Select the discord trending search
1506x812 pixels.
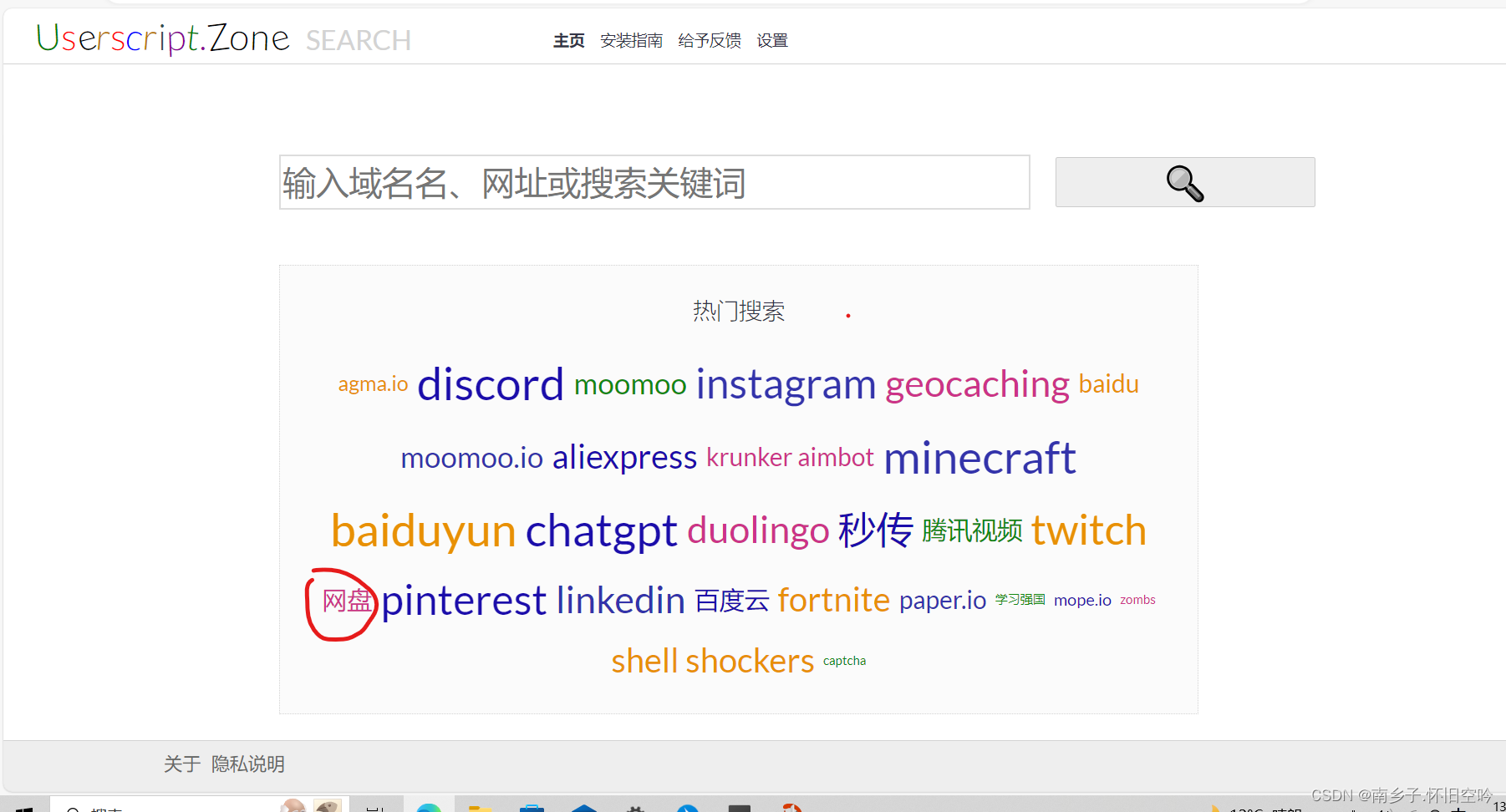coord(491,384)
